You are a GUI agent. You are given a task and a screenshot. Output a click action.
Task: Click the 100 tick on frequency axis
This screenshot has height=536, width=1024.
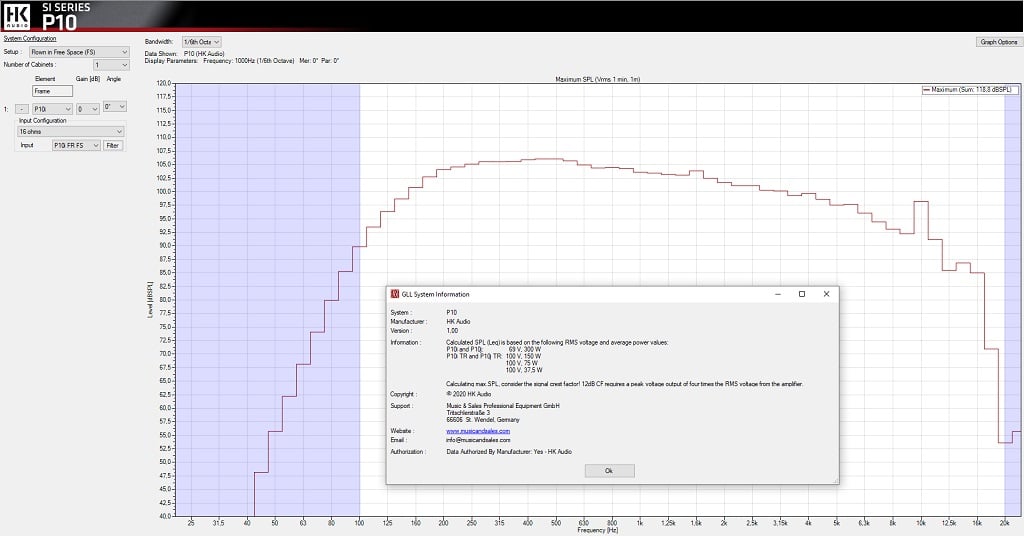[359, 523]
